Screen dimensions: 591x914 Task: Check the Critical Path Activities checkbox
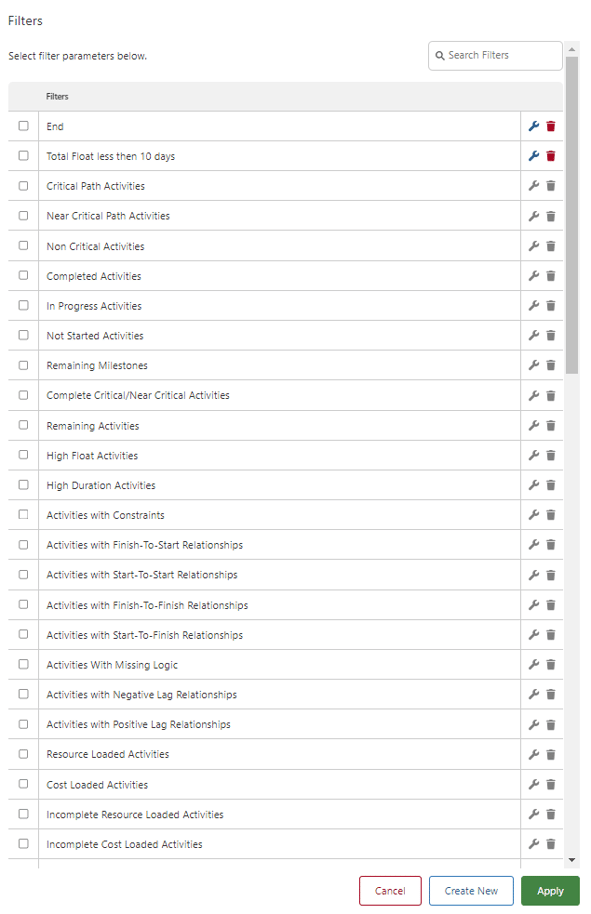click(23, 185)
